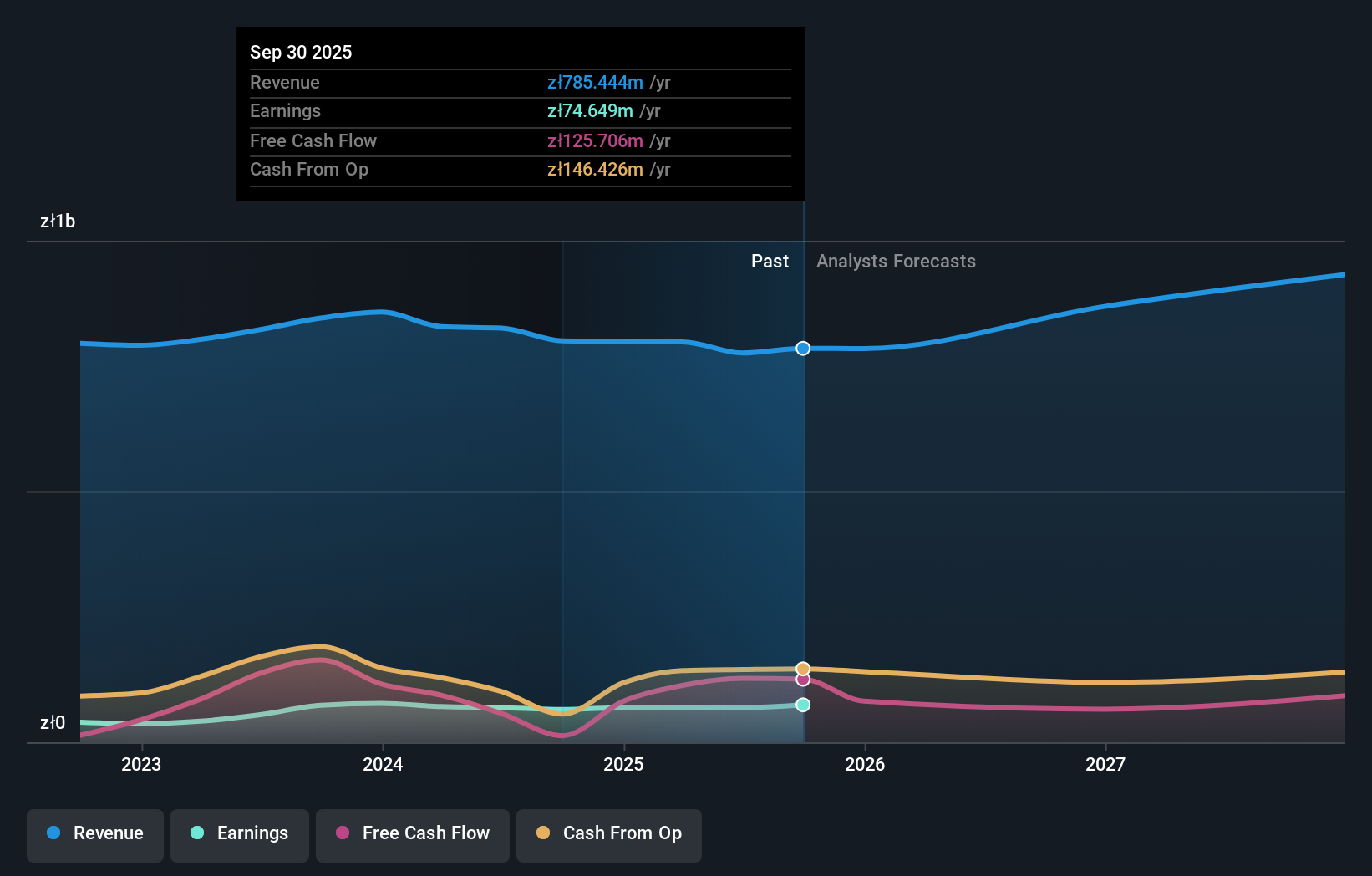Click the zł1b axis gridline label

[58, 222]
